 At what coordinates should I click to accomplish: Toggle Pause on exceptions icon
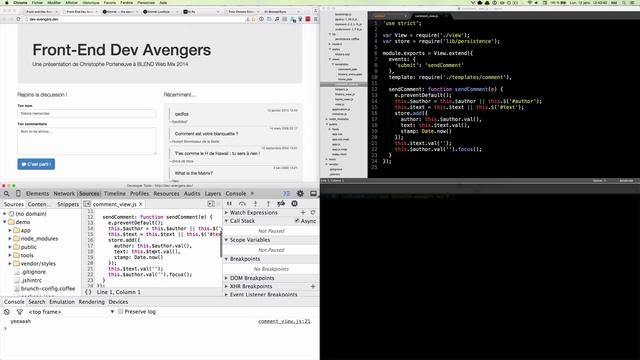294,204
